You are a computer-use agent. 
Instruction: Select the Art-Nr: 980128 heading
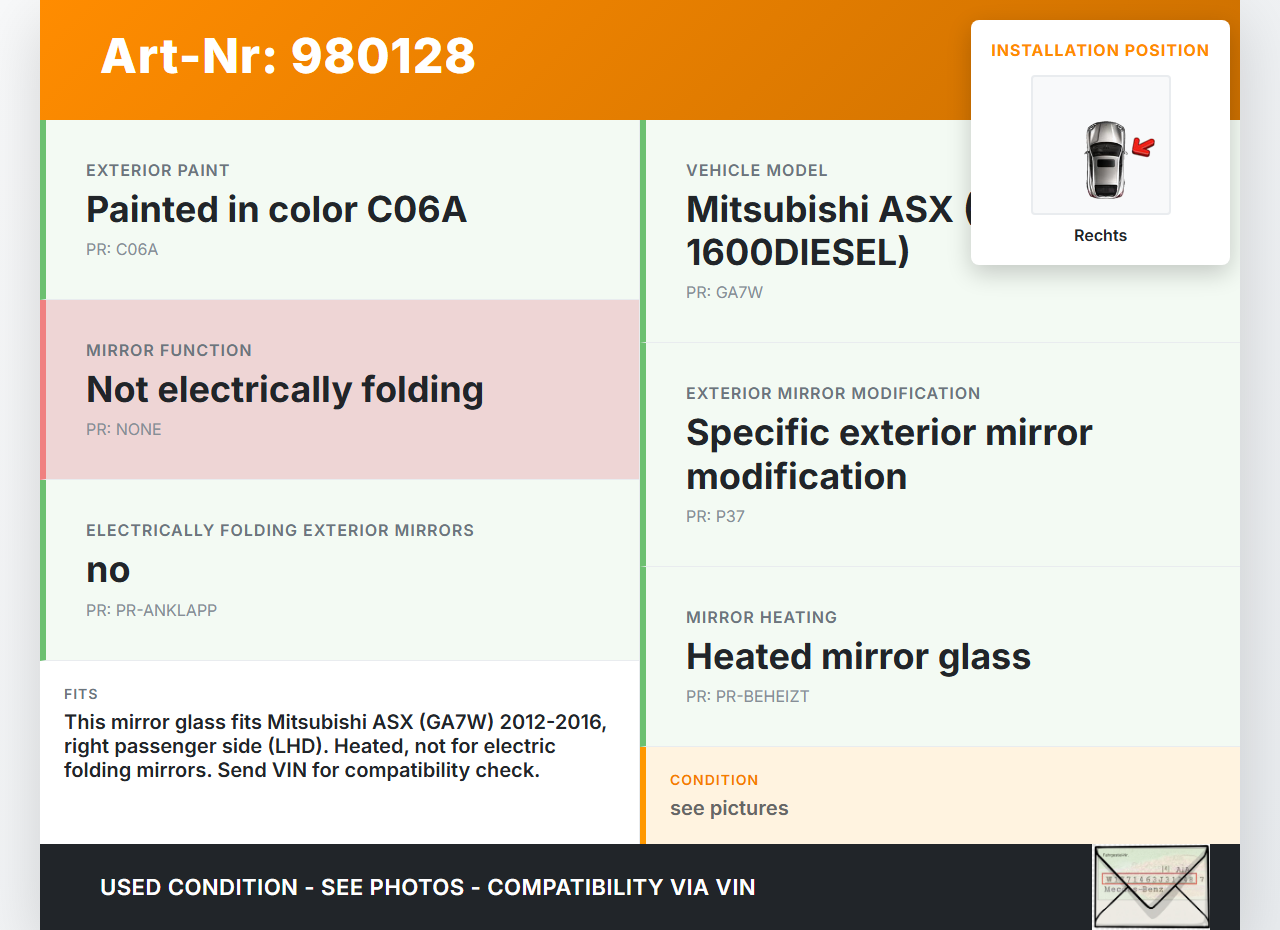[288, 56]
